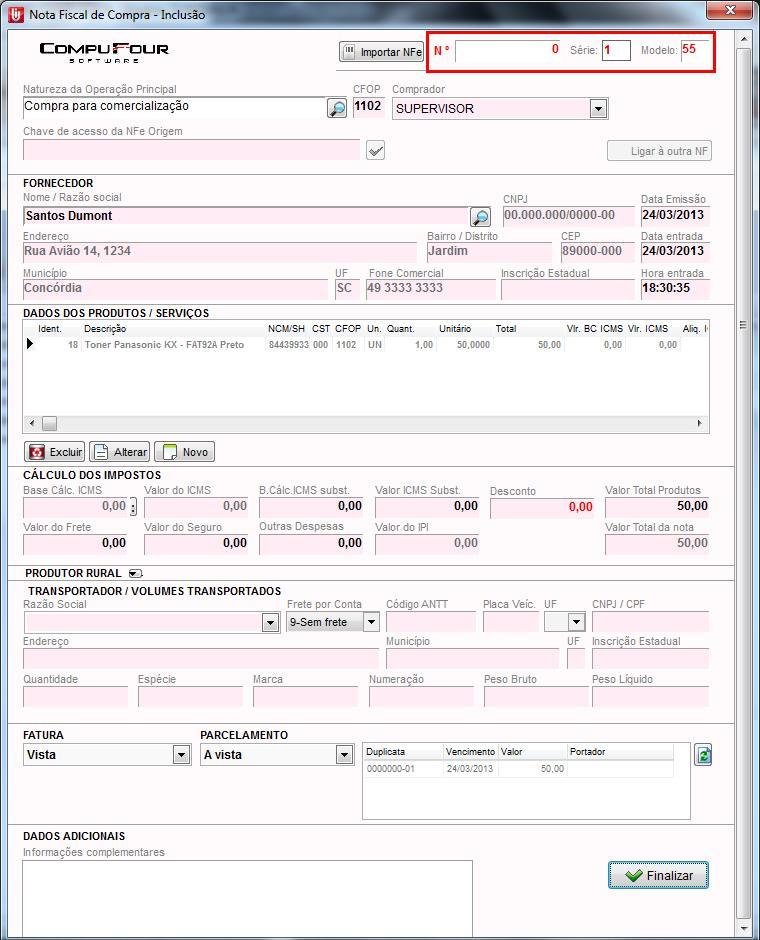Refresh the installments (Duplicata) list
760x940 pixels.
[x=703, y=755]
